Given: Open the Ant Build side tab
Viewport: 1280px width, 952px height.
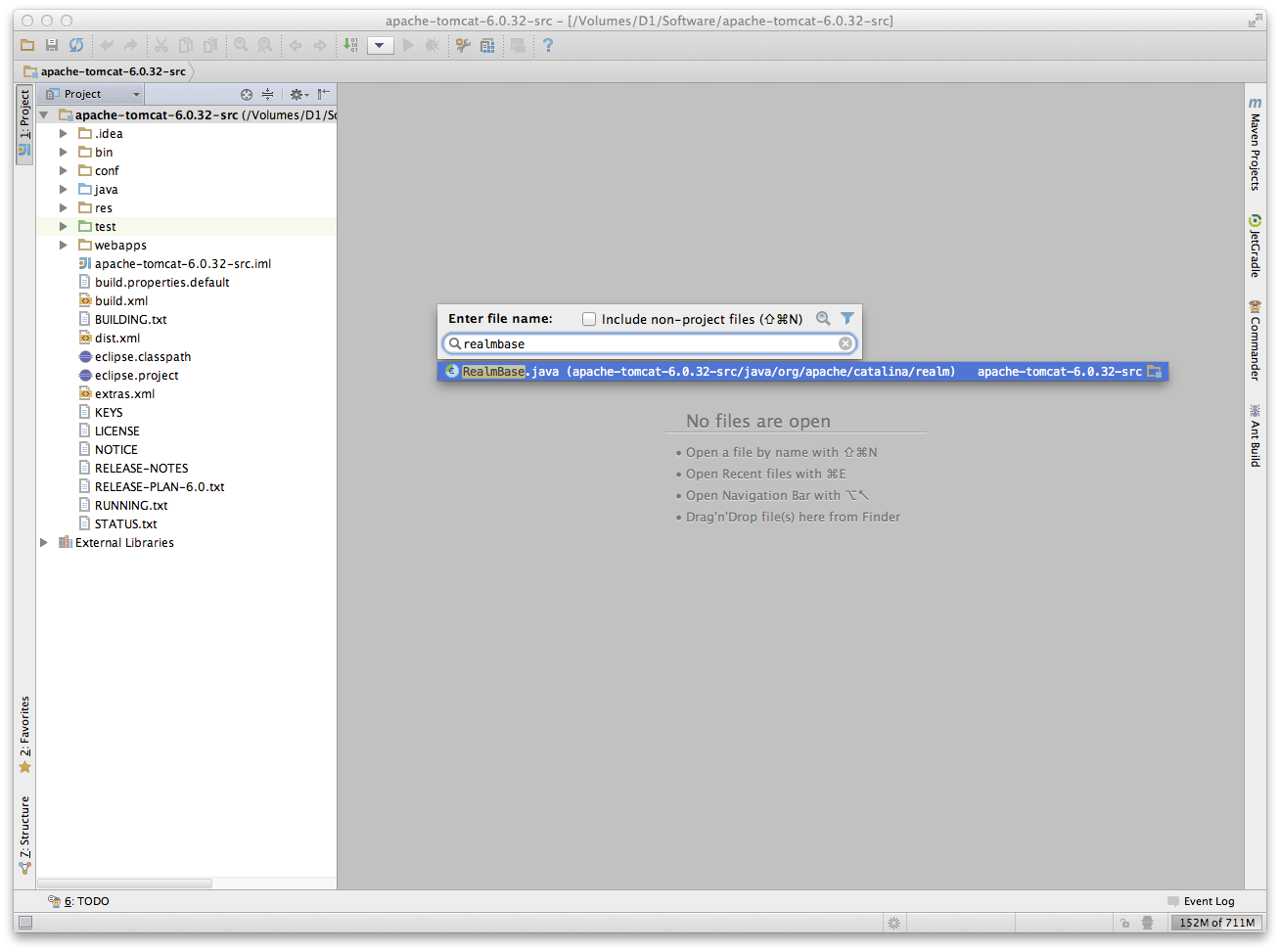Looking at the screenshot, I should (x=1255, y=434).
